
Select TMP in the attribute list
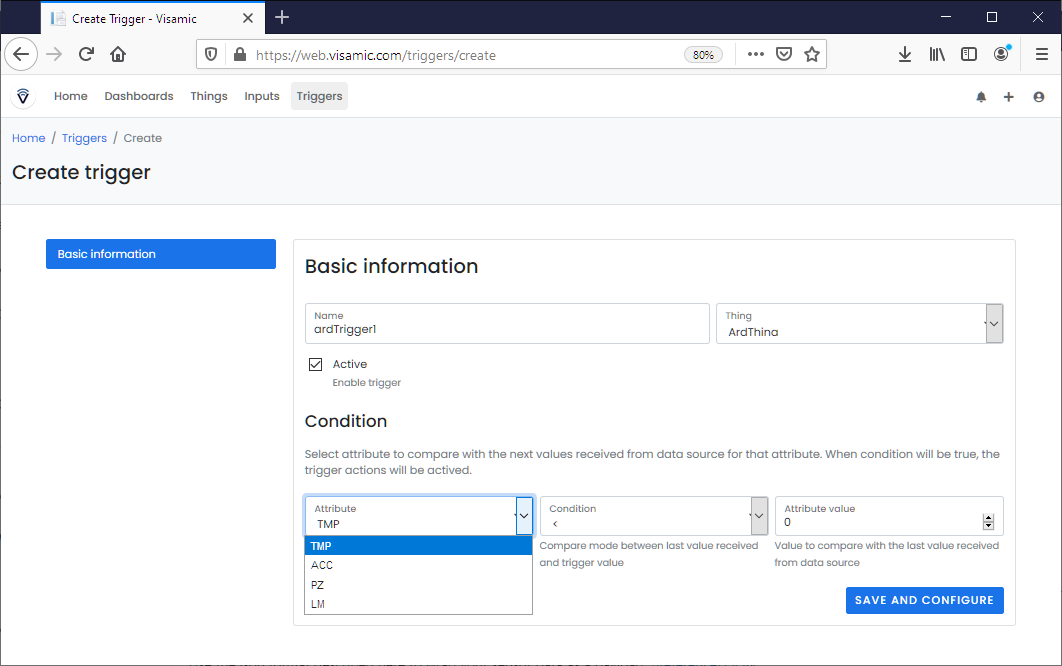tap(419, 546)
